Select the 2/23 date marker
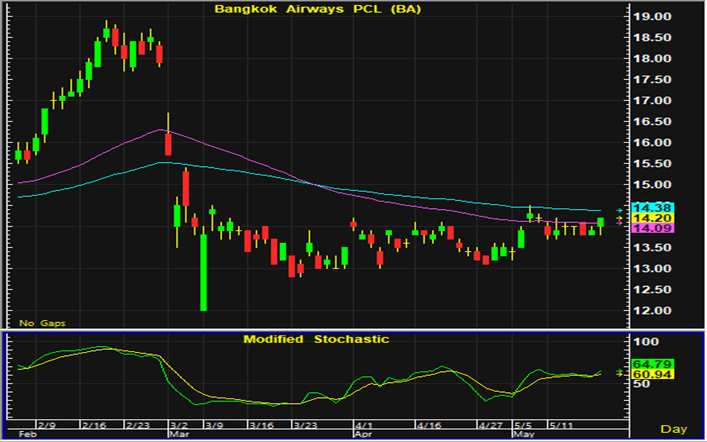707x442 pixels. 137,425
